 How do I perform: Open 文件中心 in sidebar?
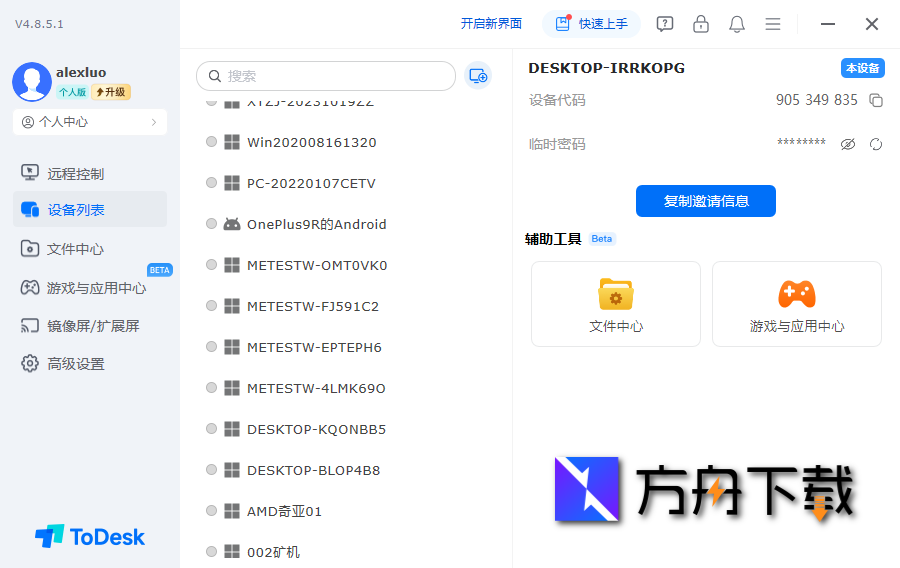point(90,248)
